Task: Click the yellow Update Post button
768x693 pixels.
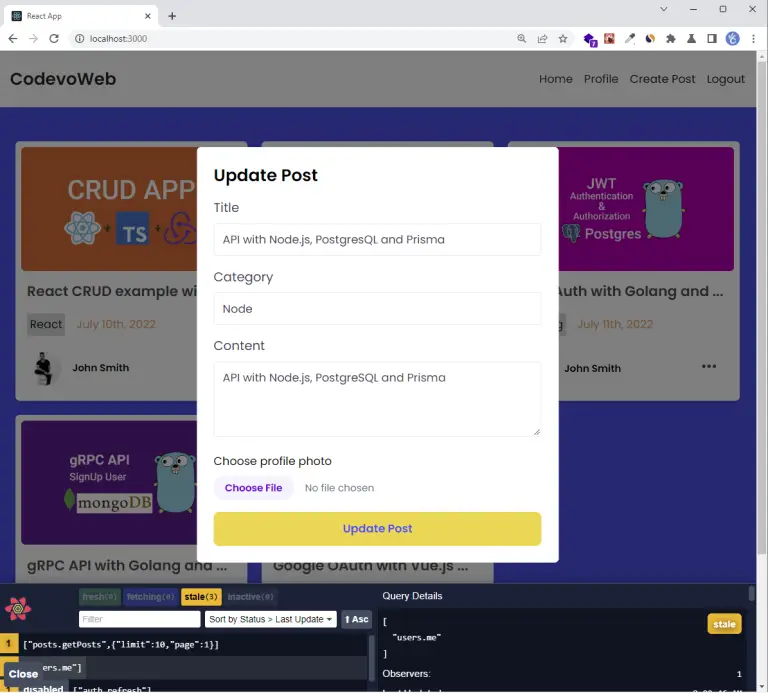Action: tap(377, 528)
